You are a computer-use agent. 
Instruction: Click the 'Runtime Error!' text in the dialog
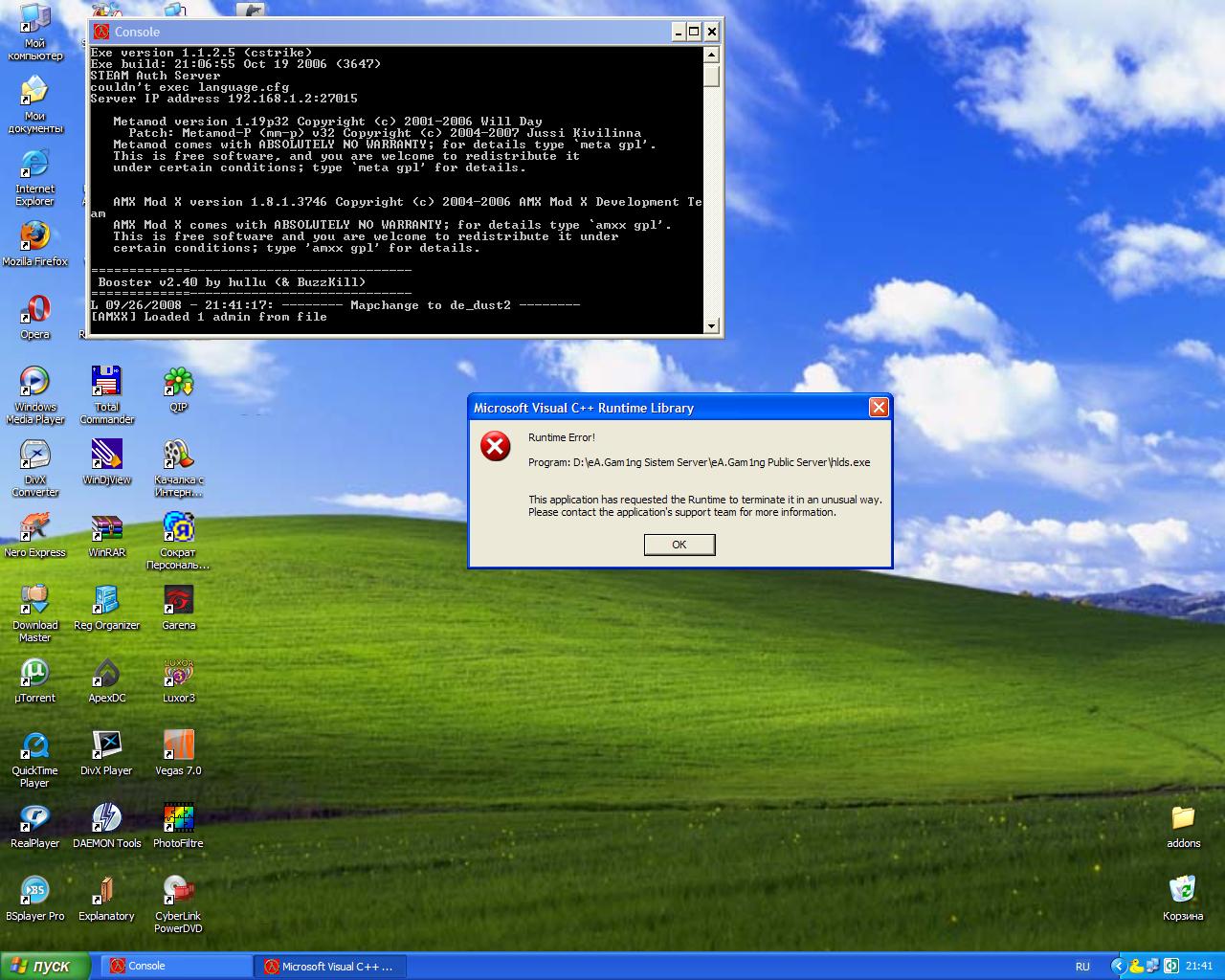(562, 437)
